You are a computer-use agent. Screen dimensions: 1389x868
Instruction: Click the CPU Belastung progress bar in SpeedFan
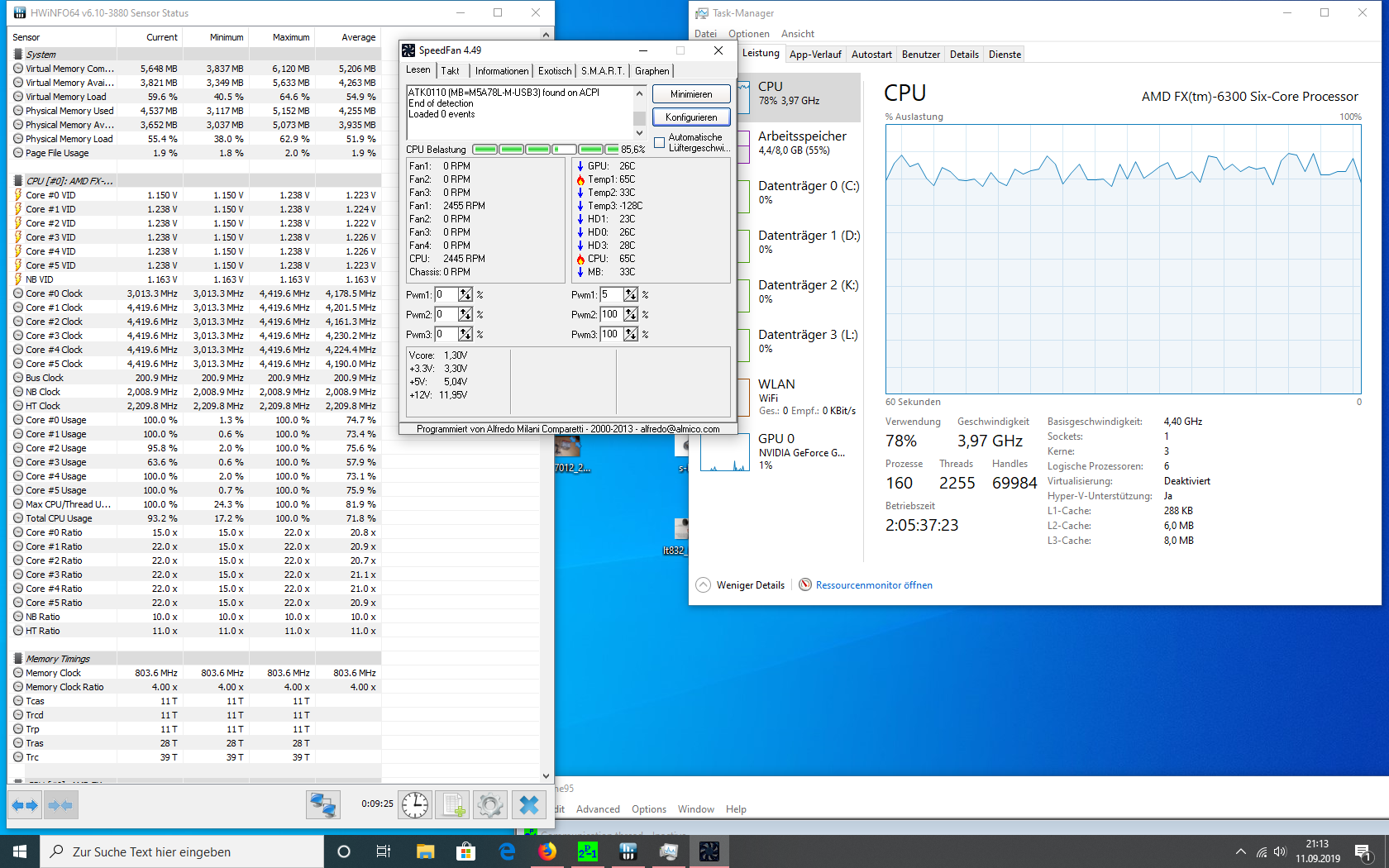(x=546, y=150)
